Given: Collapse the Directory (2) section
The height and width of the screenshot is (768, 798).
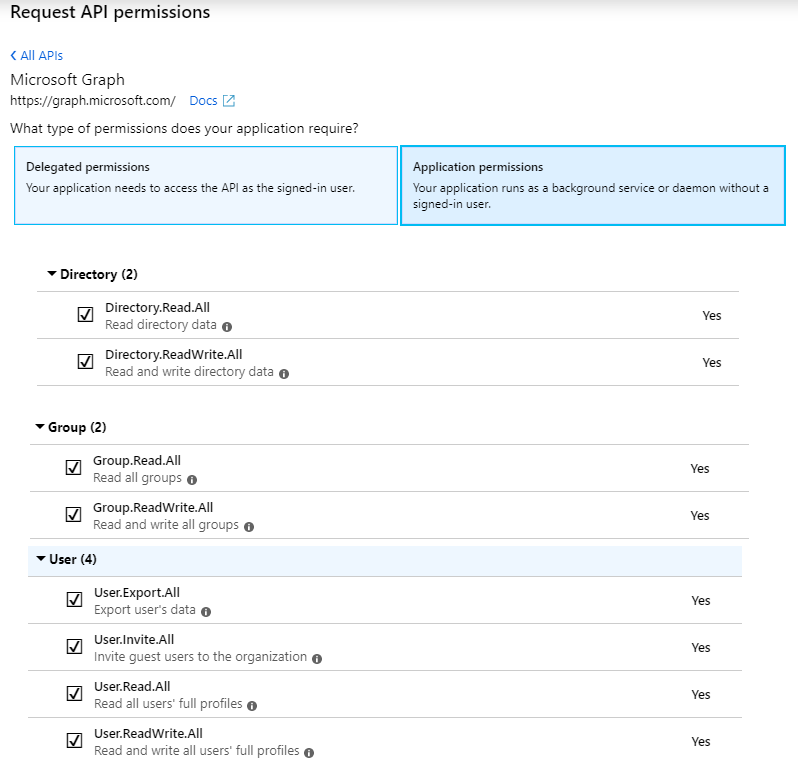Looking at the screenshot, I should click(52, 274).
